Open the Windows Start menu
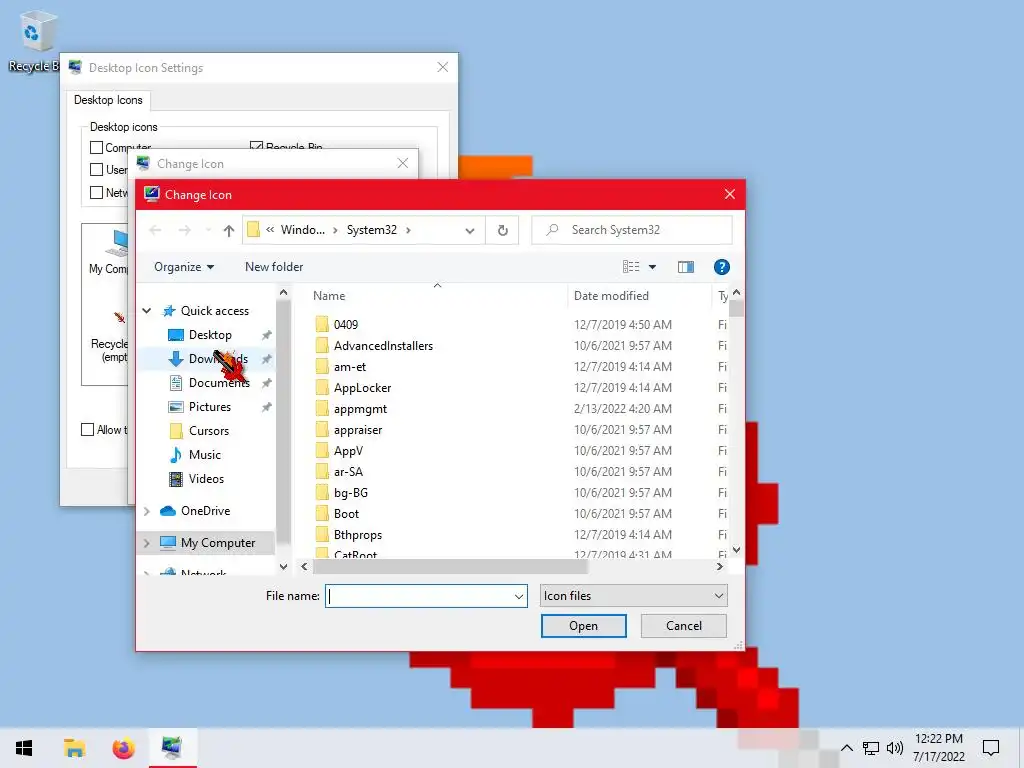 tap(24, 748)
